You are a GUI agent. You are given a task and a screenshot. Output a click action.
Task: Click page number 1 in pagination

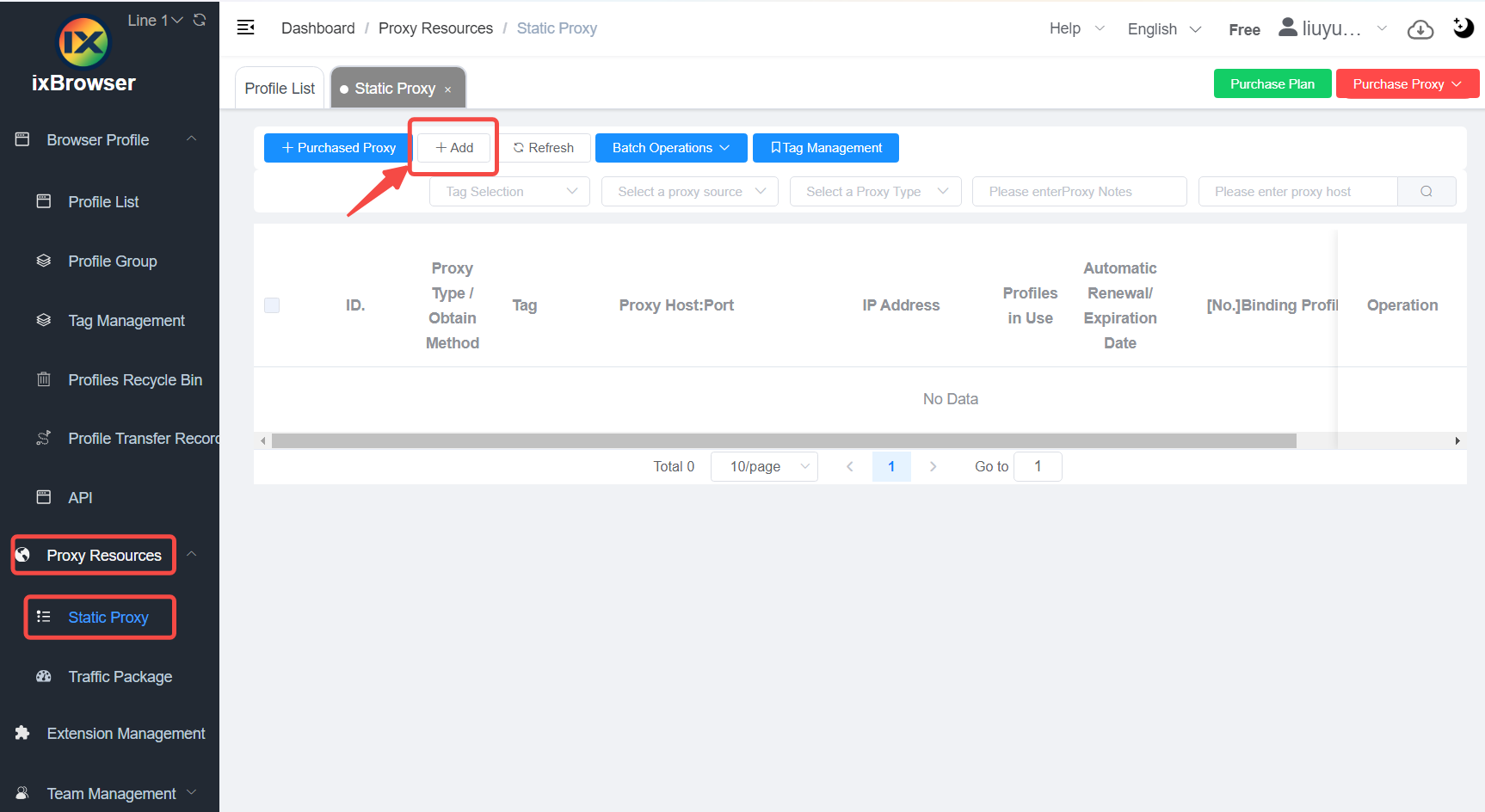pyautogui.click(x=891, y=466)
